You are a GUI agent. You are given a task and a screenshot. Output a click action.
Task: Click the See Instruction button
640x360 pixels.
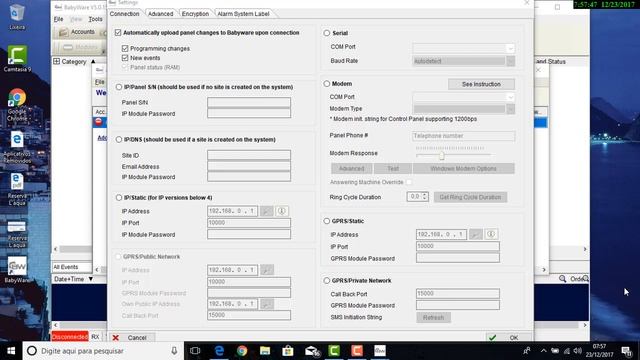[481, 84]
